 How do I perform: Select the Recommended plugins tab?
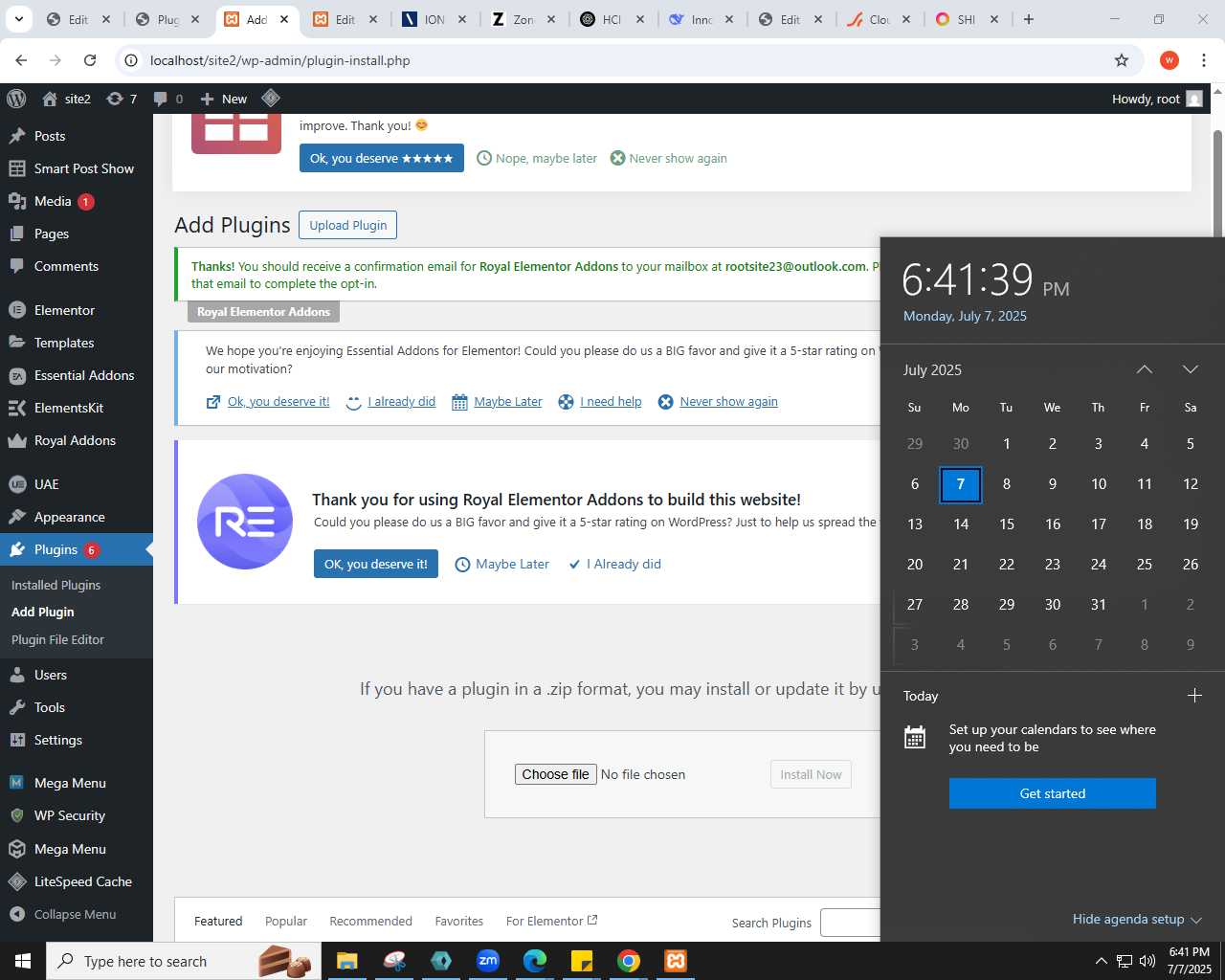(x=370, y=921)
